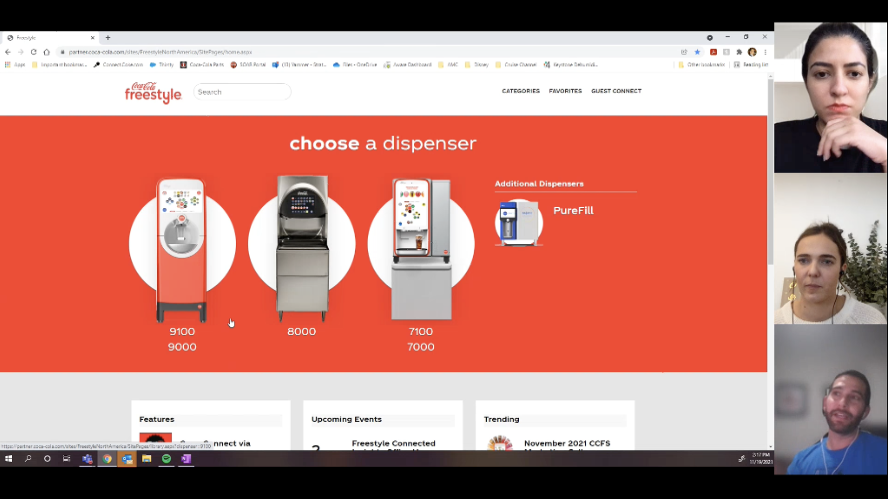The image size is (888, 500).
Task: Open the Other bookmarks folder
Action: coord(702,65)
